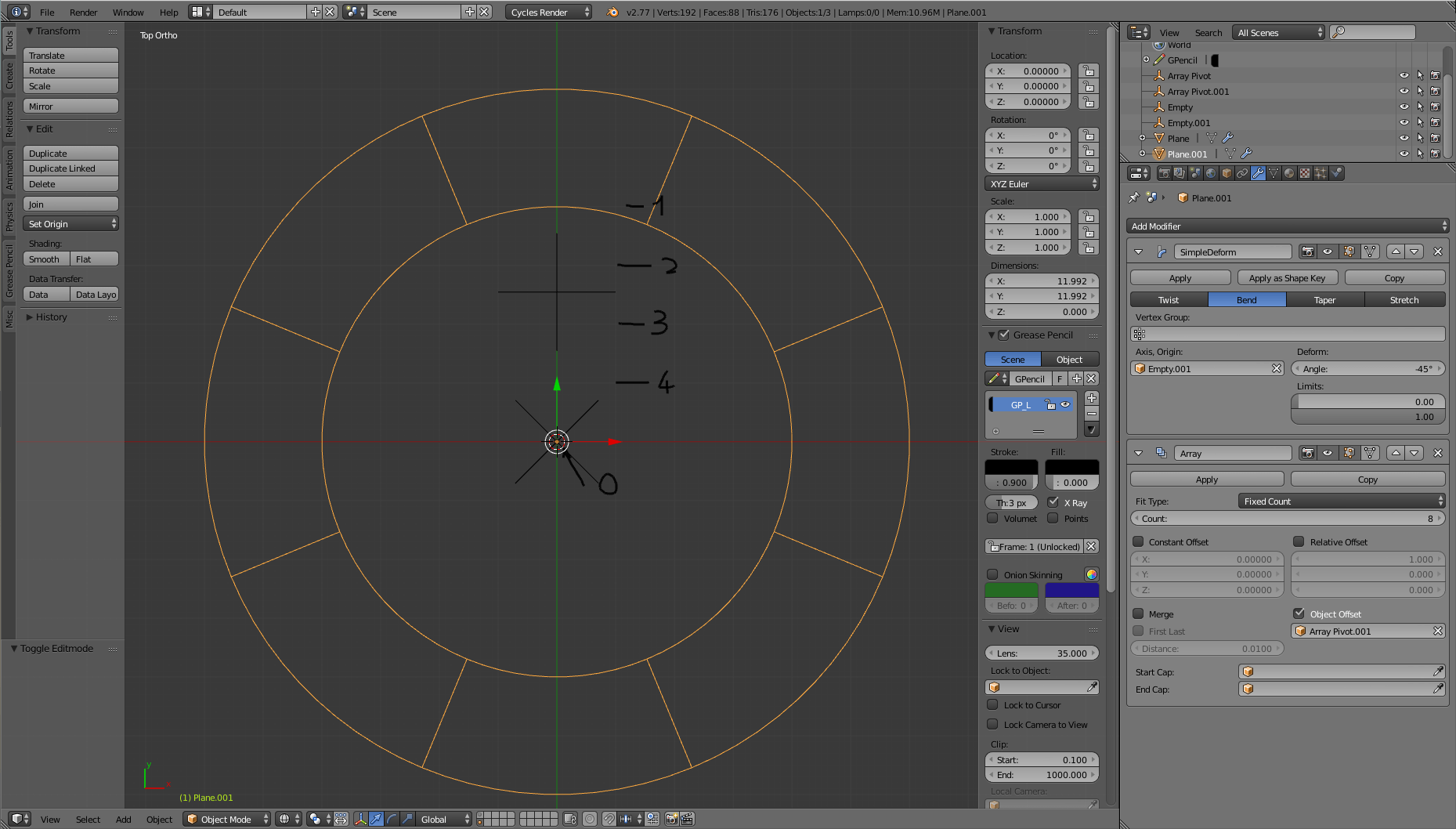Enable the Merge checkbox in Array modifier
Screen dimensions: 1456x829
1140,614
